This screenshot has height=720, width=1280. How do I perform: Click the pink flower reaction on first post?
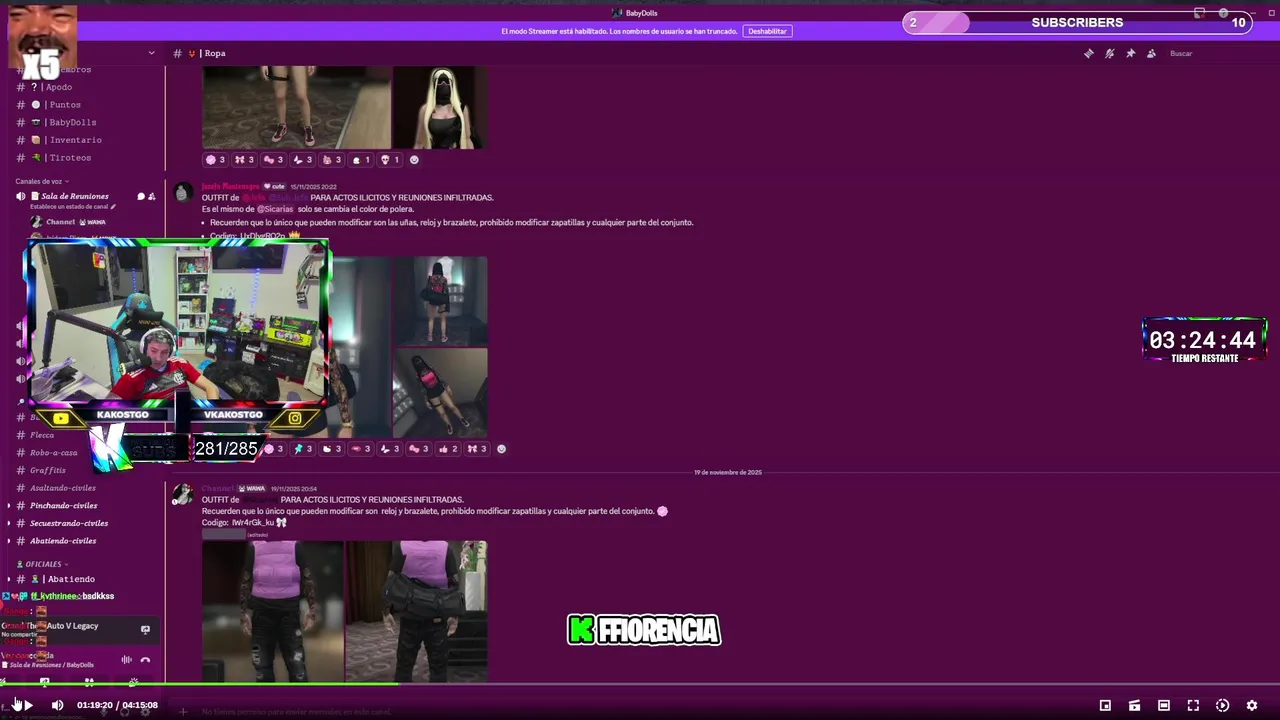216,160
